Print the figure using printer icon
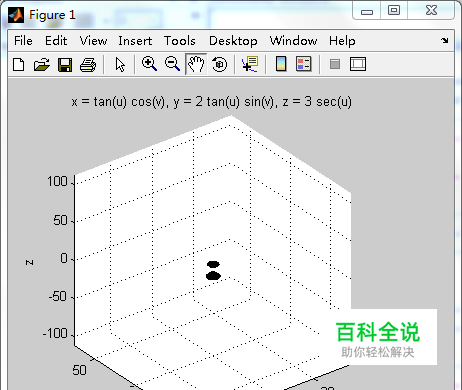Image resolution: width=462 pixels, height=390 pixels. tap(88, 64)
